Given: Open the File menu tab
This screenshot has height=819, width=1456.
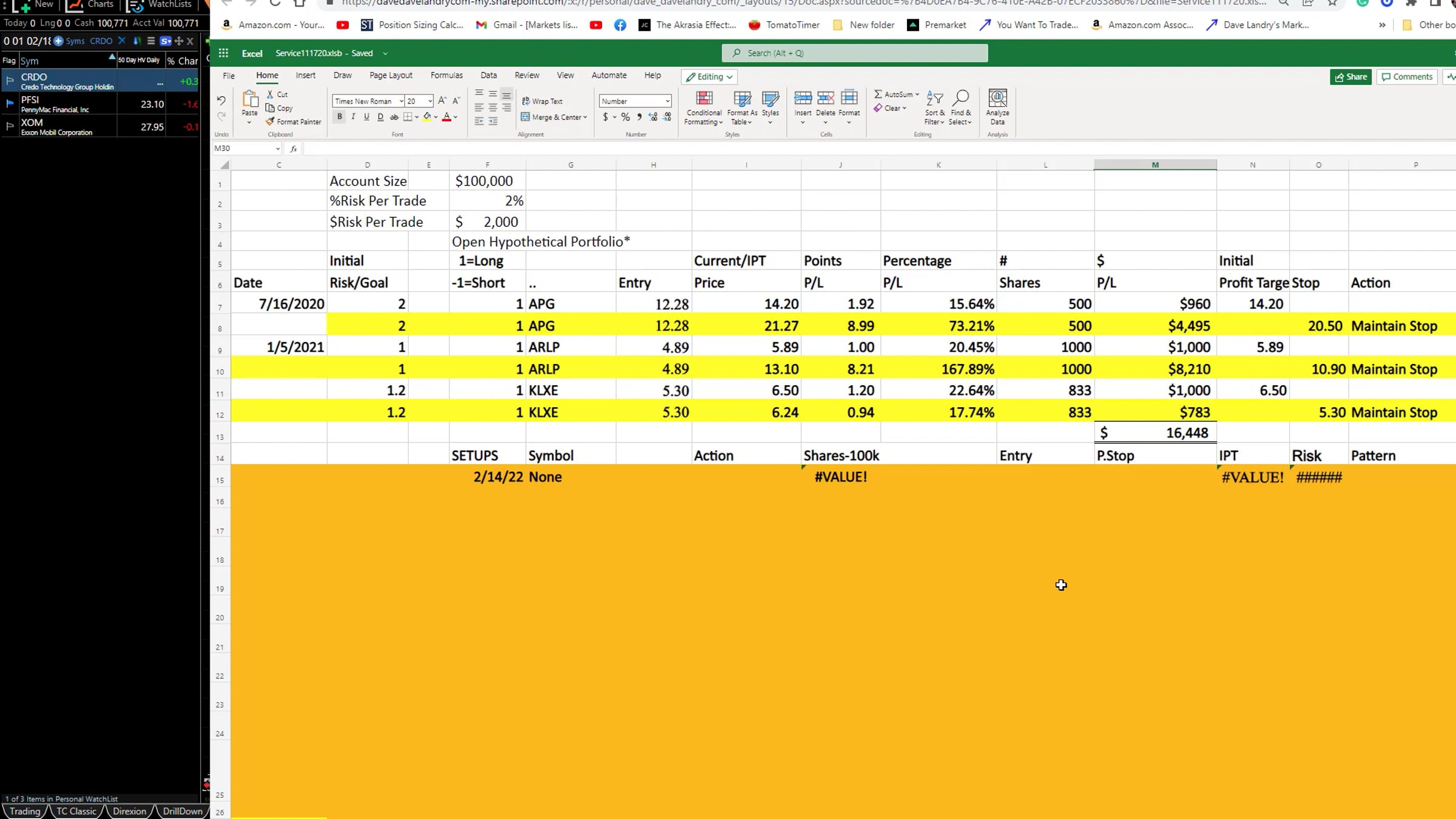Looking at the screenshot, I should 229,76.
